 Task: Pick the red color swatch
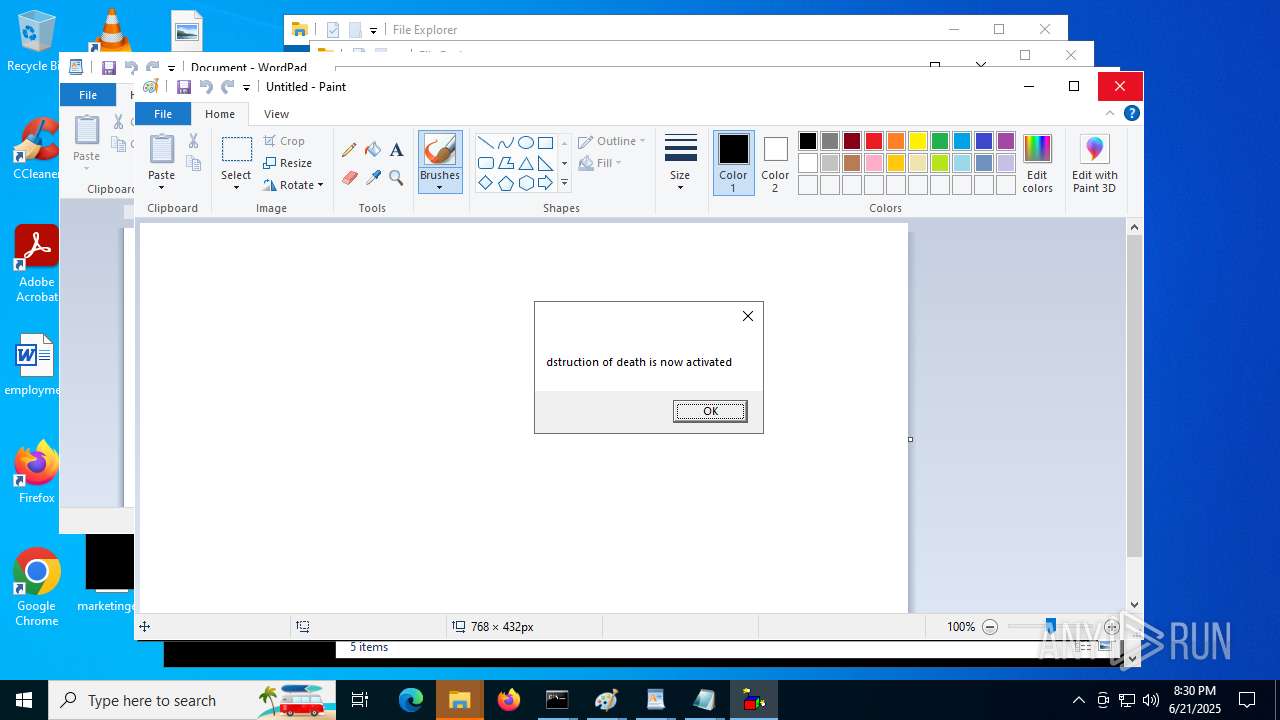874,141
